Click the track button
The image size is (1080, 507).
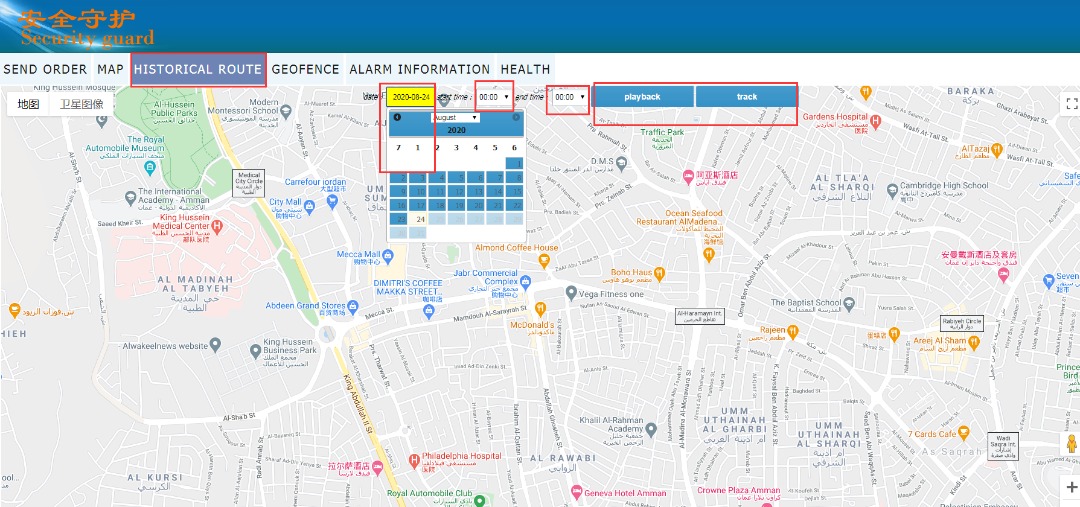747,96
